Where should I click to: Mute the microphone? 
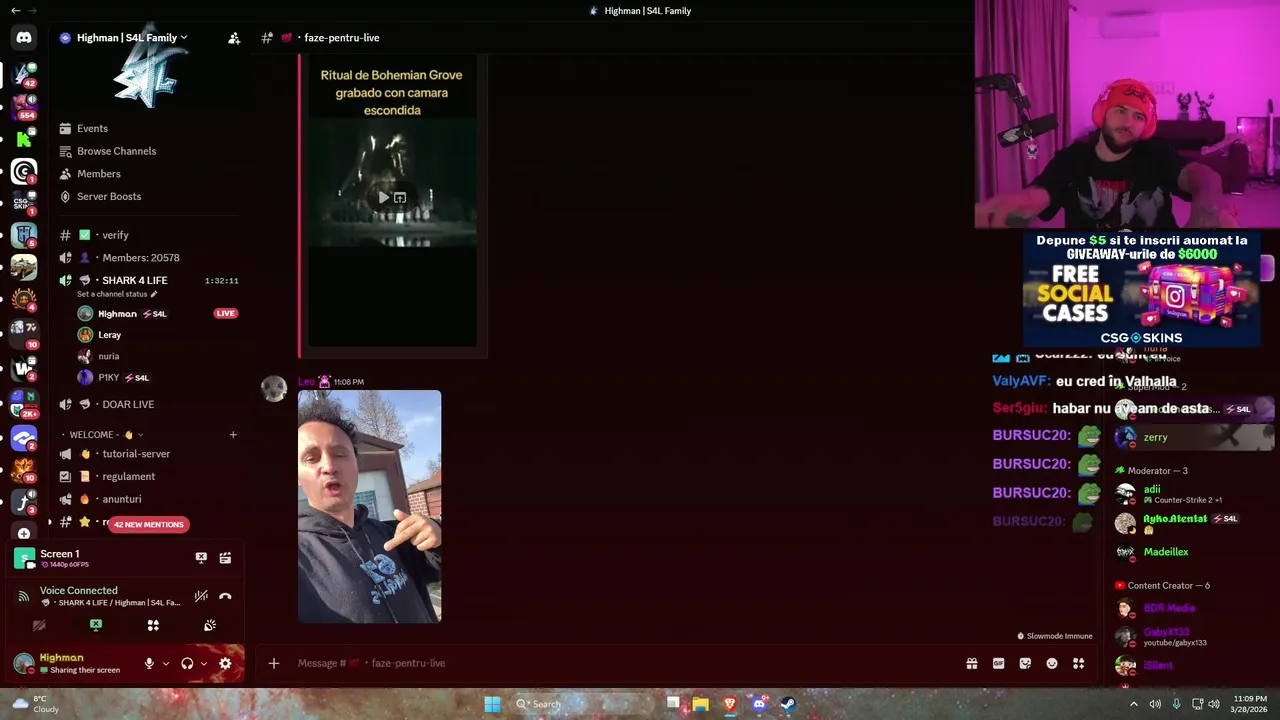coord(149,663)
